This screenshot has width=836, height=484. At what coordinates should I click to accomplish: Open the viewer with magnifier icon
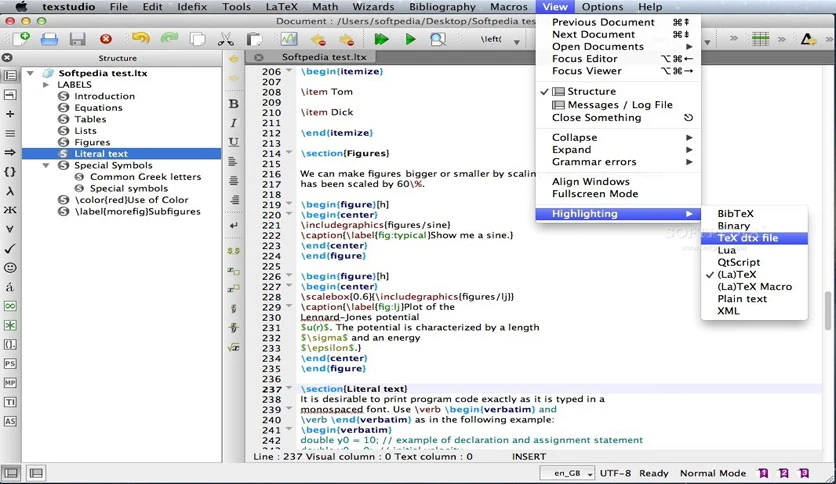tap(438, 39)
